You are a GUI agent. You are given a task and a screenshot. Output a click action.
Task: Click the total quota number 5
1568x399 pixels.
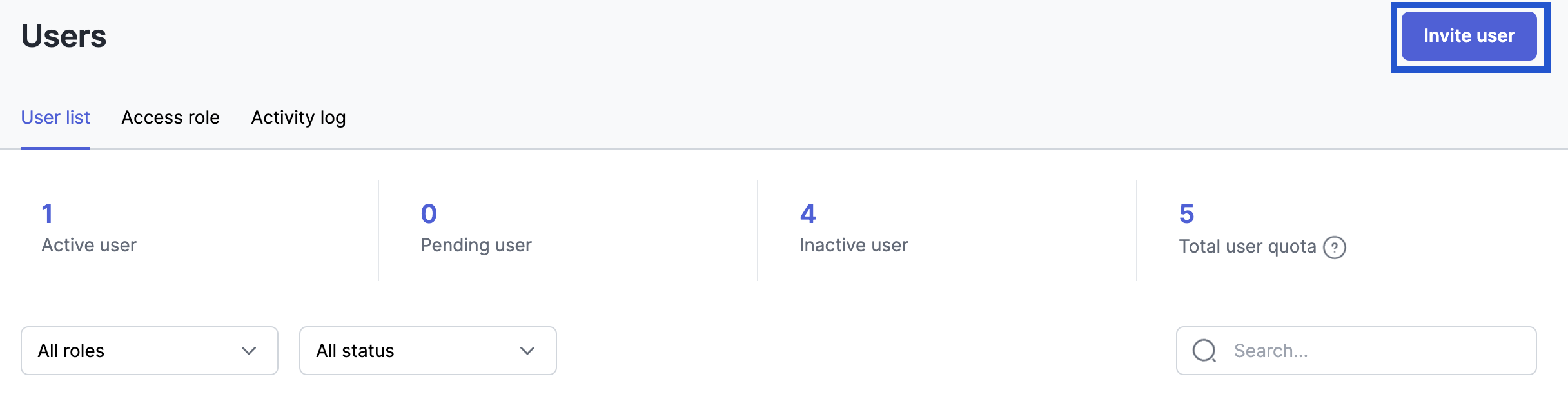tap(1186, 214)
